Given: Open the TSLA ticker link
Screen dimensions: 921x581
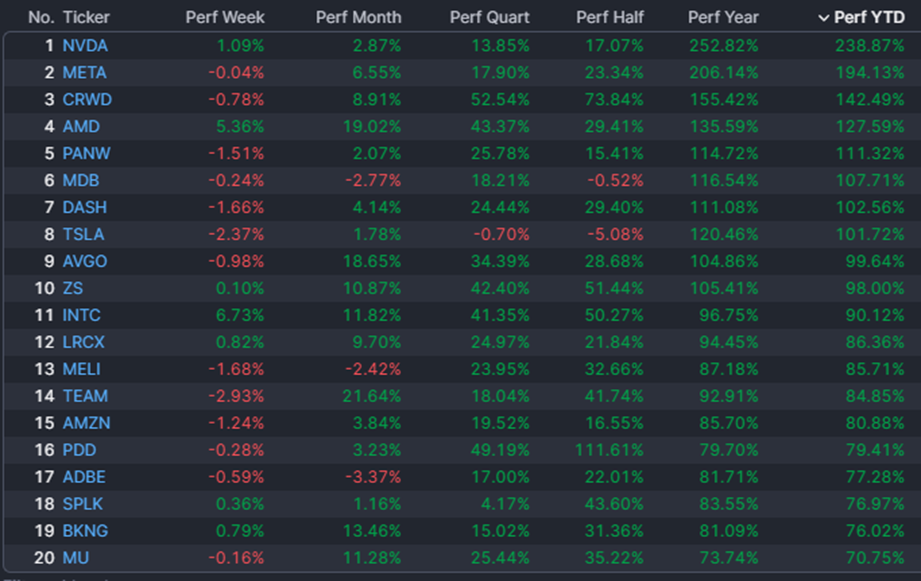Looking at the screenshot, I should coord(83,234).
